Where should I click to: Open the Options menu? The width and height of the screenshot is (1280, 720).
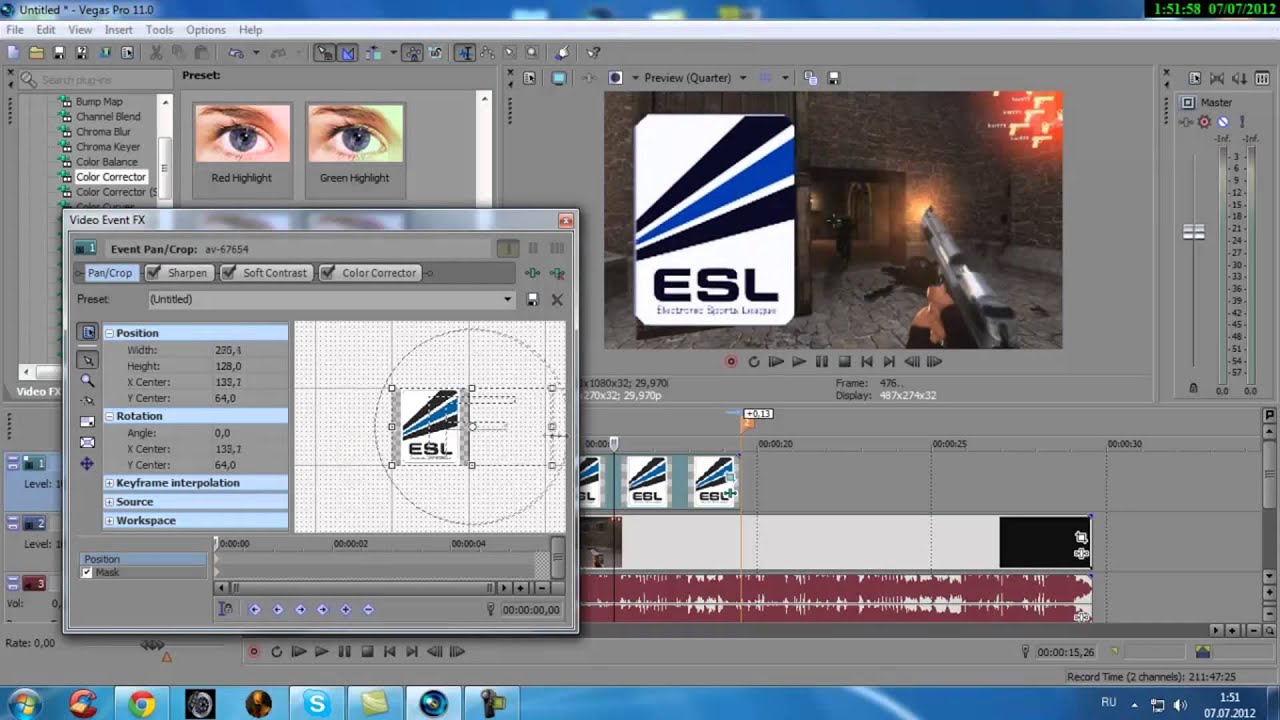click(x=206, y=30)
